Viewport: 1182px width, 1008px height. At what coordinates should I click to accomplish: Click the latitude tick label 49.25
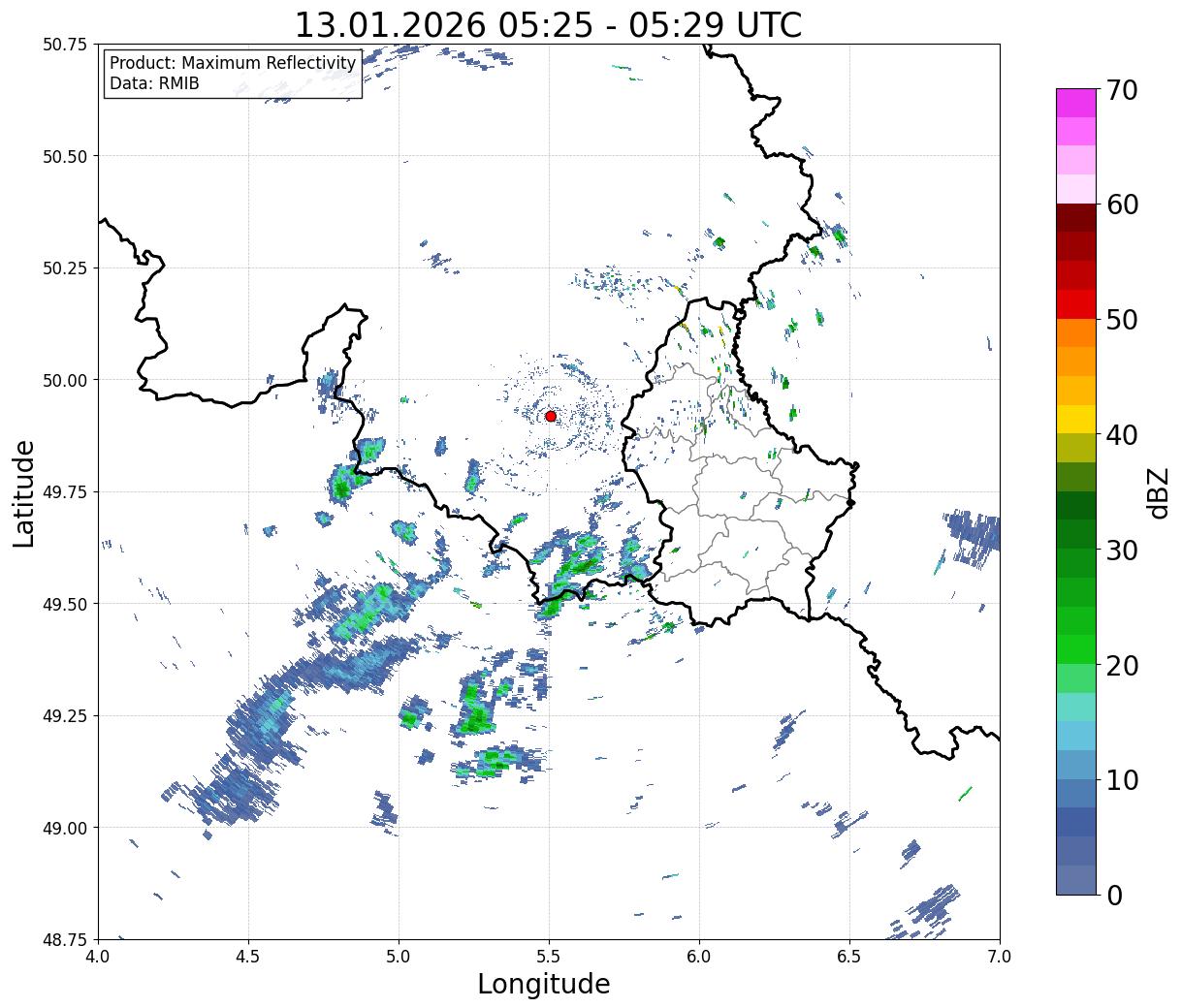pyautogui.click(x=65, y=716)
